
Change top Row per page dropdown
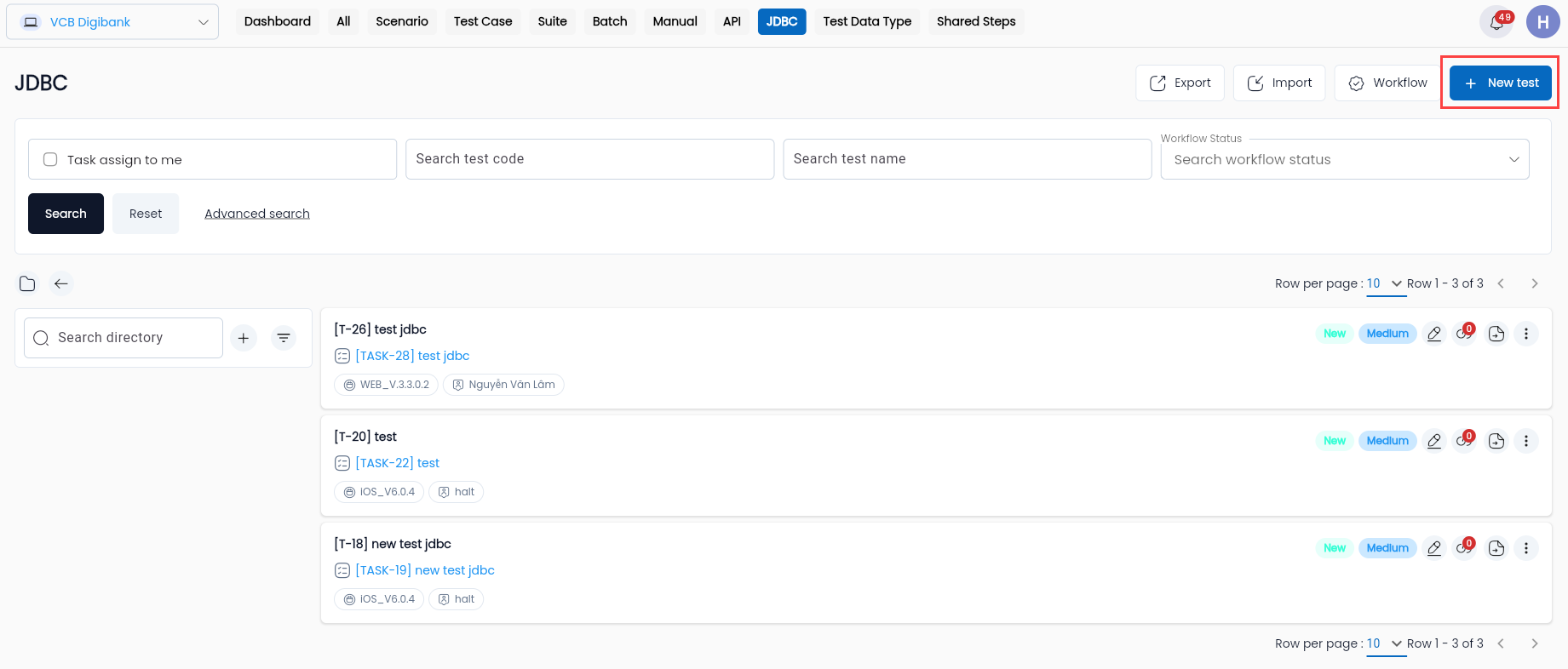[1386, 283]
